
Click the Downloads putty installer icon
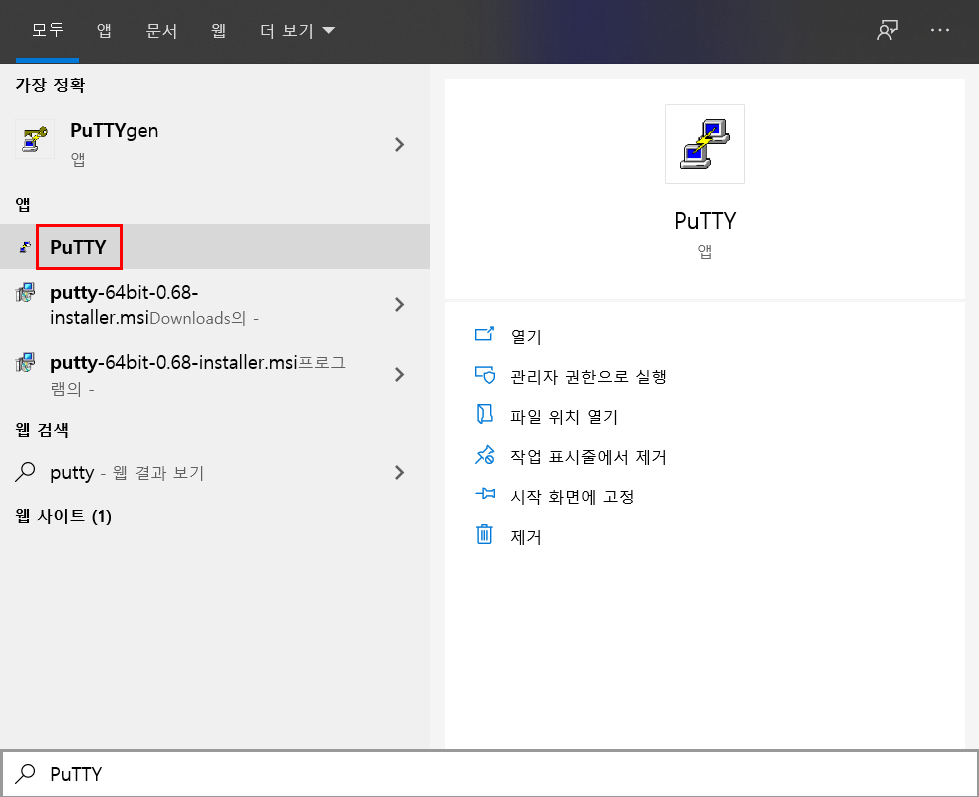[x=25, y=292]
